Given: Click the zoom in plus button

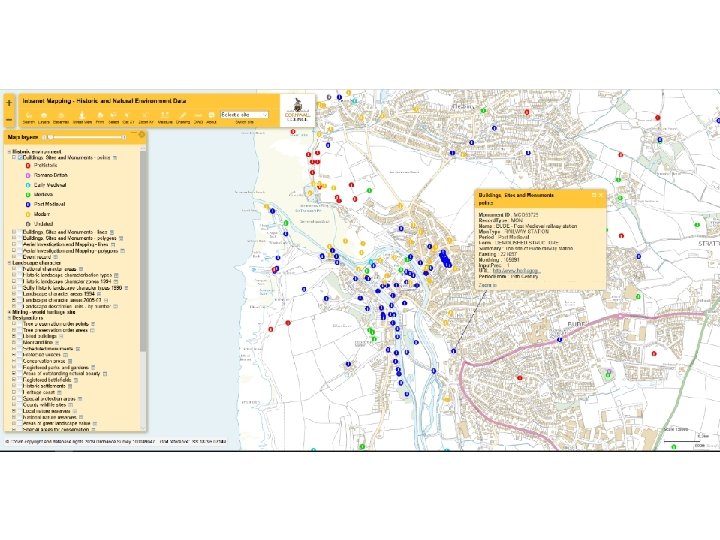Looking at the screenshot, I should [9, 103].
